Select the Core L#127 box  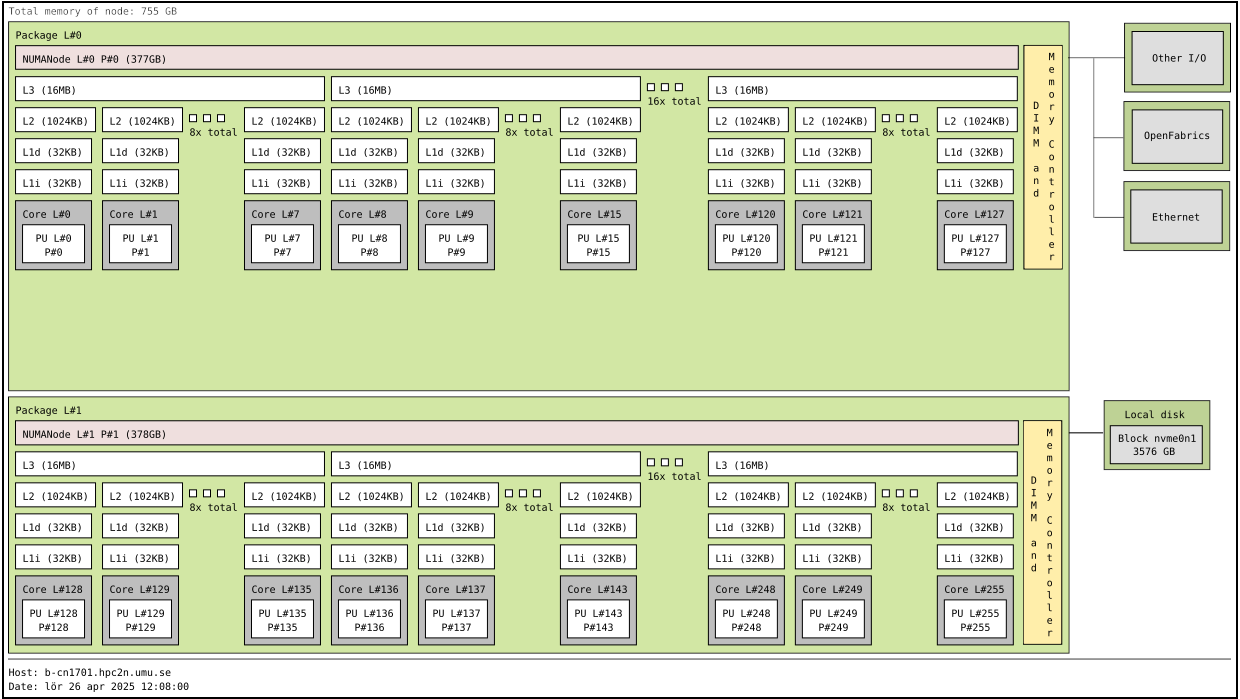pyautogui.click(x=975, y=213)
